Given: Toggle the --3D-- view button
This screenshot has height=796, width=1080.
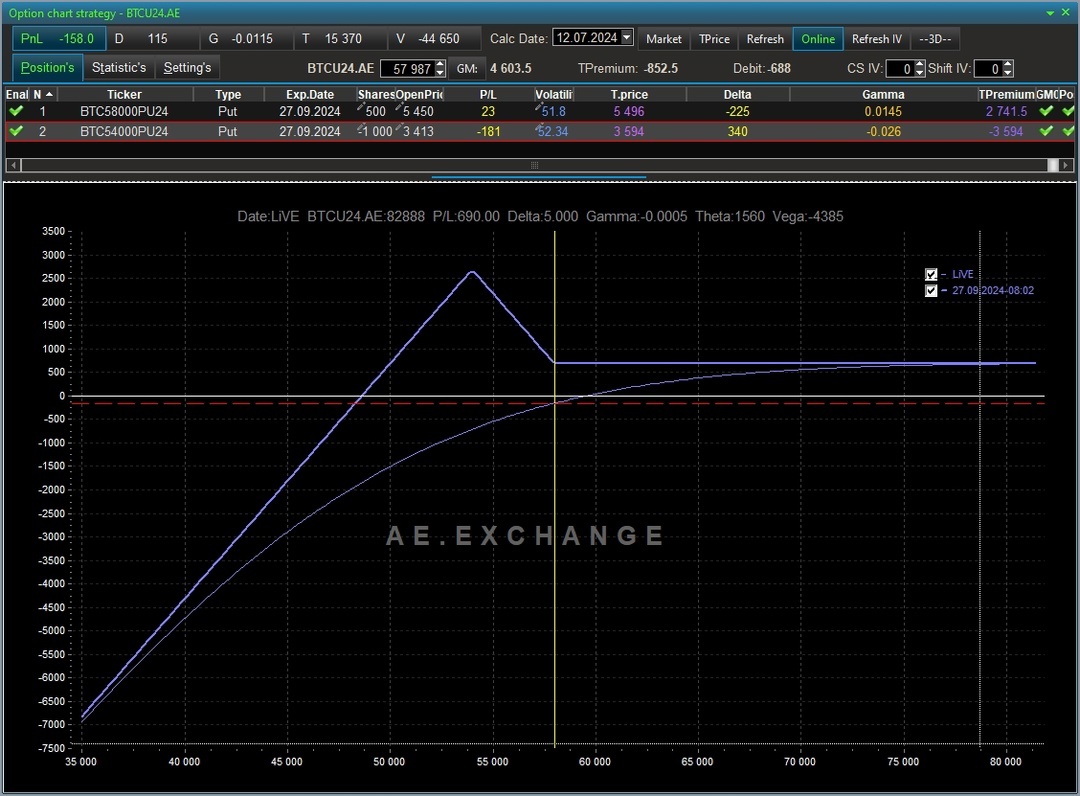Looking at the screenshot, I should pos(935,39).
